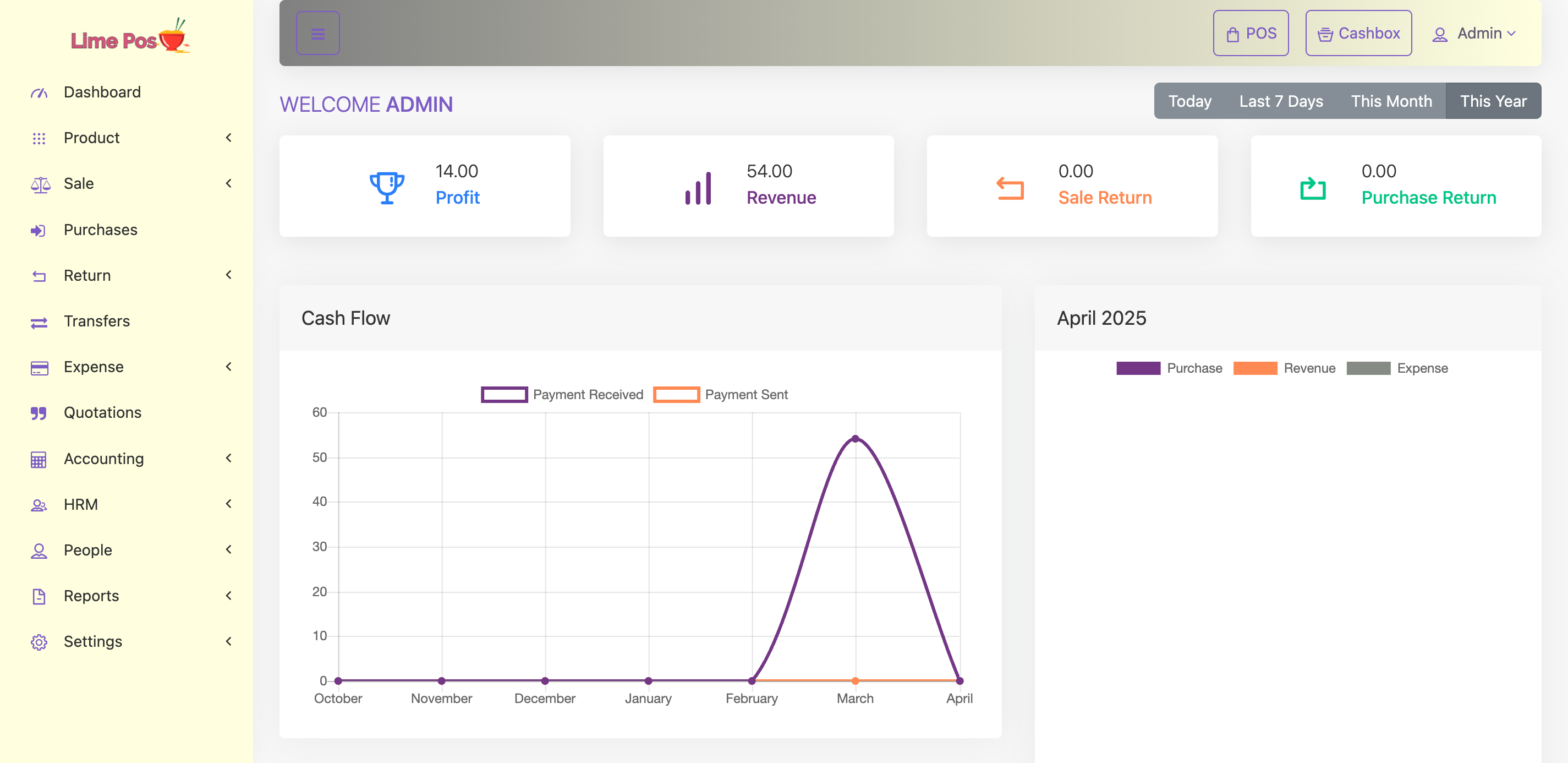
Task: Switch to the This Month tab
Action: (x=1391, y=101)
